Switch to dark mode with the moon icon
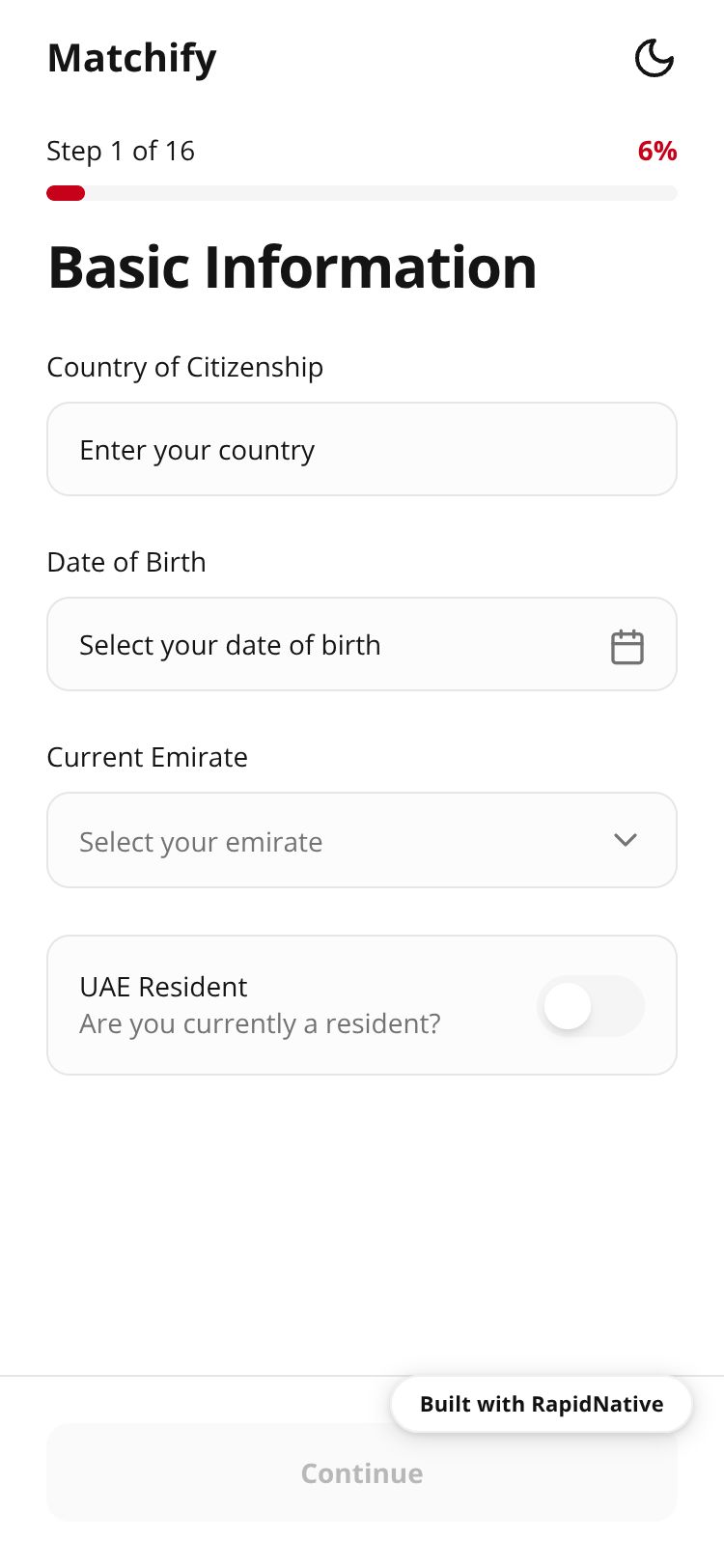 (x=654, y=58)
